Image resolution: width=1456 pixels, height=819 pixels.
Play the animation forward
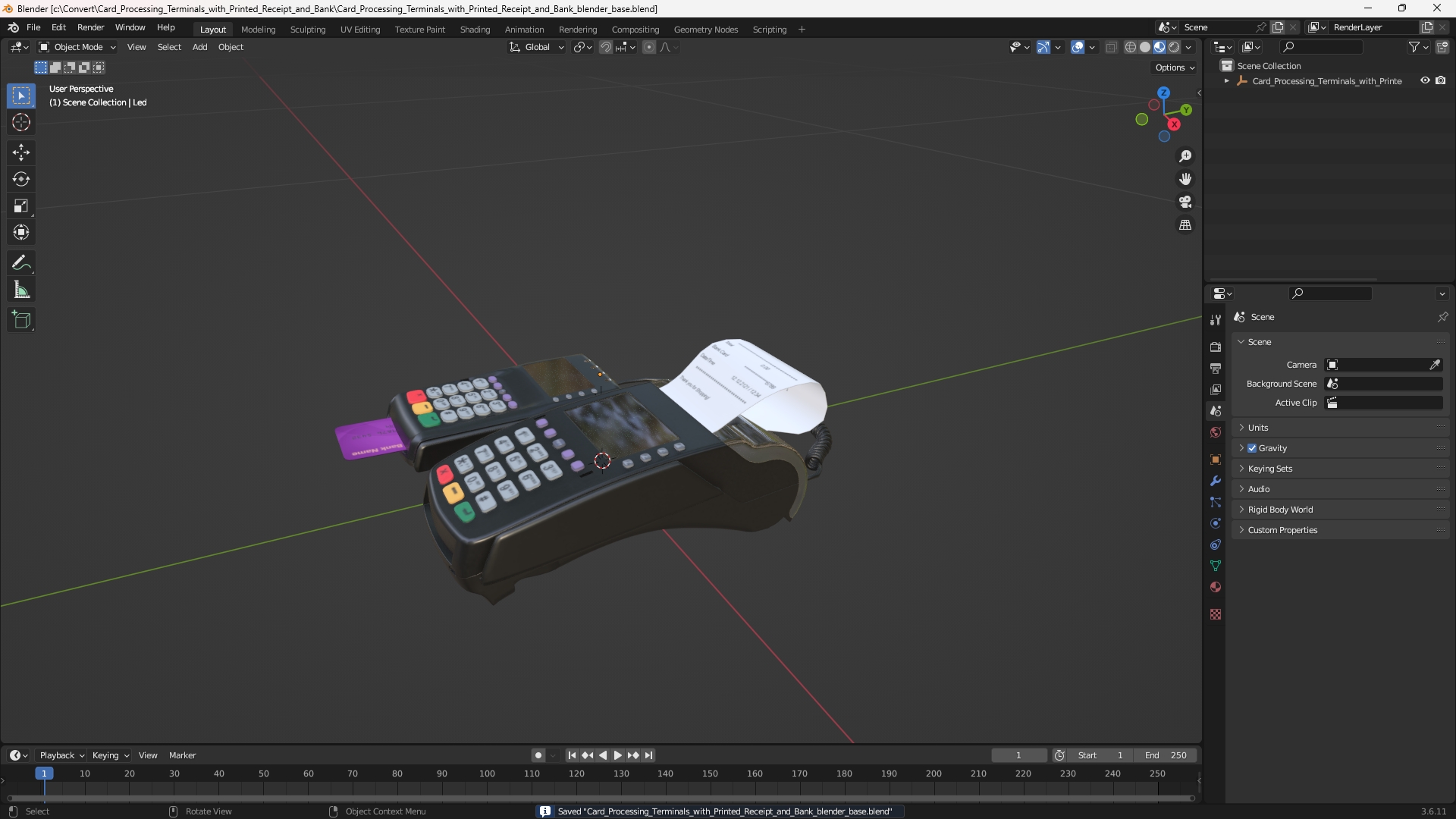click(x=617, y=755)
